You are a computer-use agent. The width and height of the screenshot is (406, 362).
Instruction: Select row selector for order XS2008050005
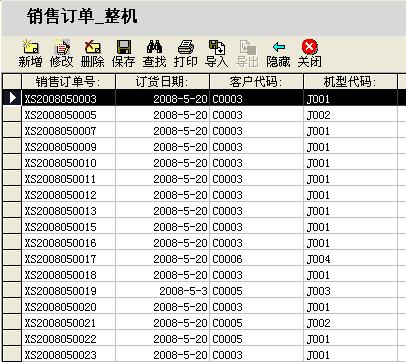coord(12,115)
